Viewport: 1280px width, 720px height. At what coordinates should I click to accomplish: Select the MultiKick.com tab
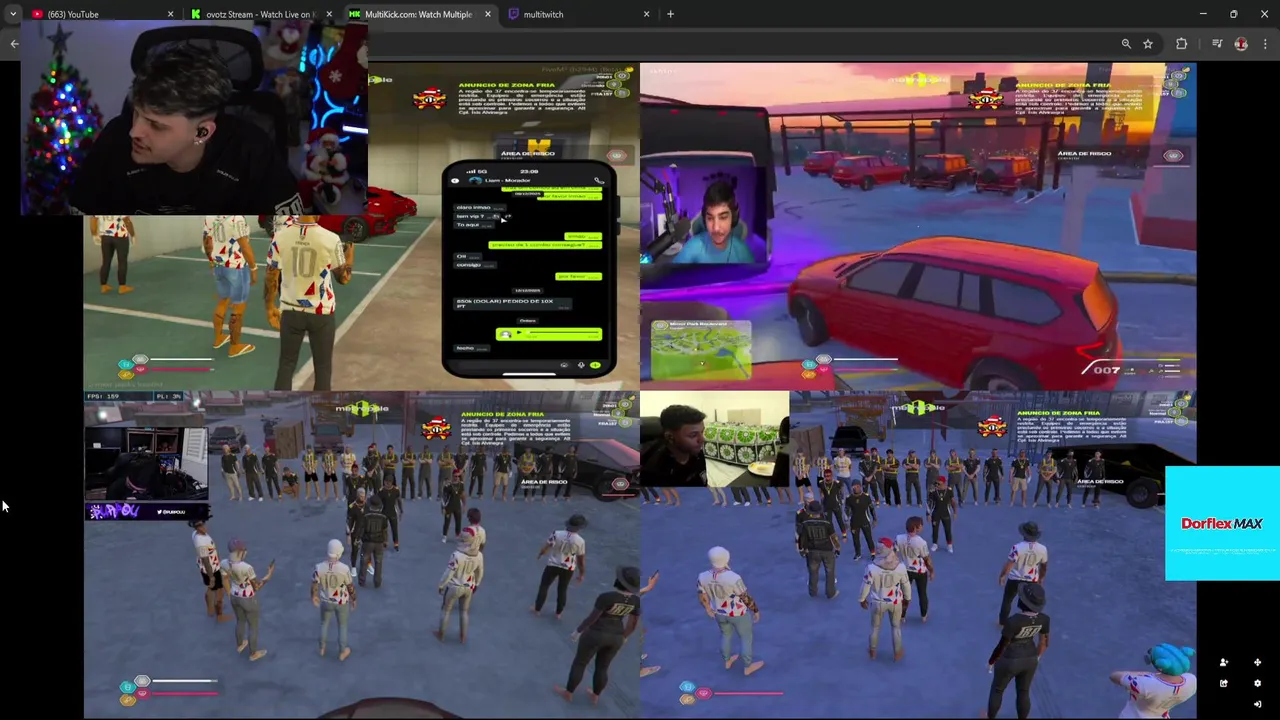[420, 14]
